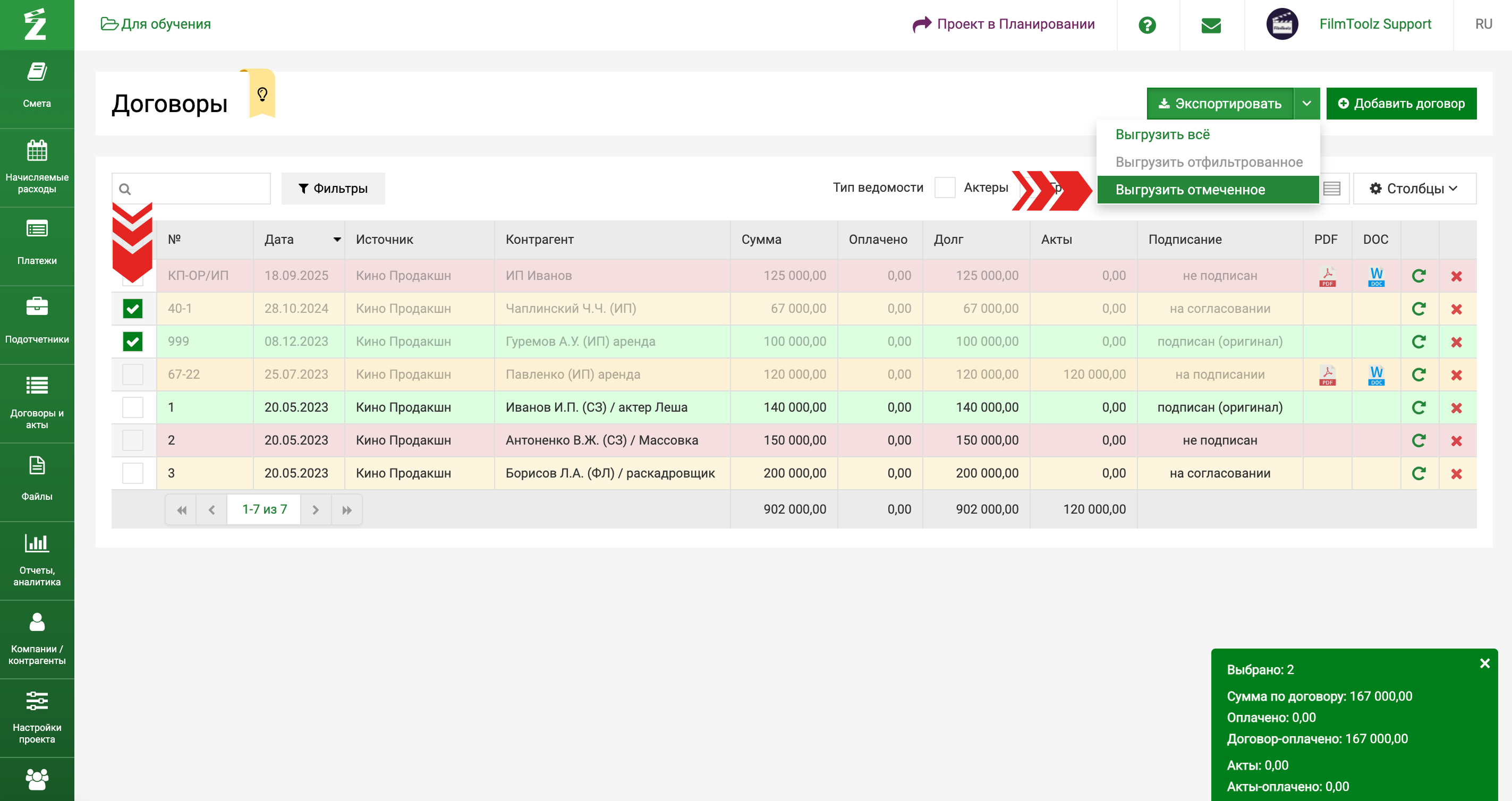1512x801 pixels.
Task: Toggle the Экспортировать dropdown arrow
Action: click(x=1306, y=103)
